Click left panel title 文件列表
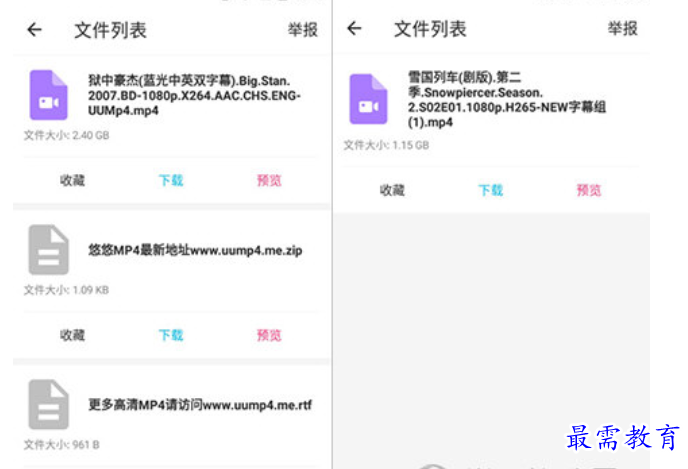The height and width of the screenshot is (469, 688). pyautogui.click(x=111, y=30)
